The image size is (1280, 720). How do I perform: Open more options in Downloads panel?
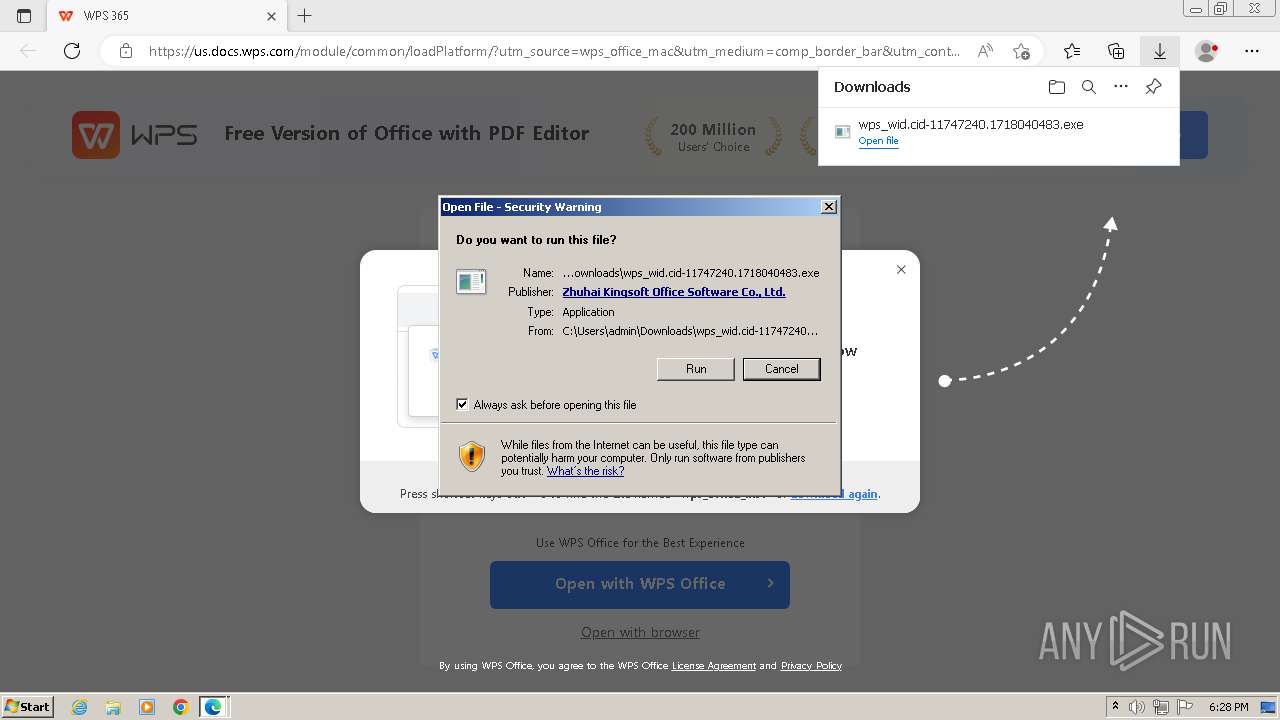[1121, 87]
